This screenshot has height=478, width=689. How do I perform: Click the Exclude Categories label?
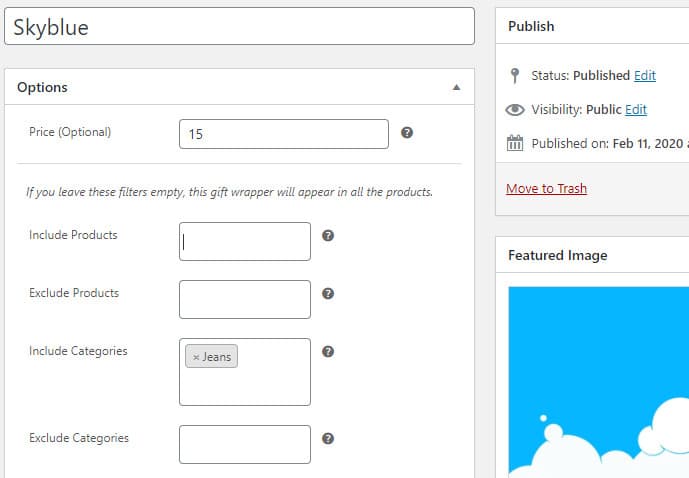click(79, 438)
